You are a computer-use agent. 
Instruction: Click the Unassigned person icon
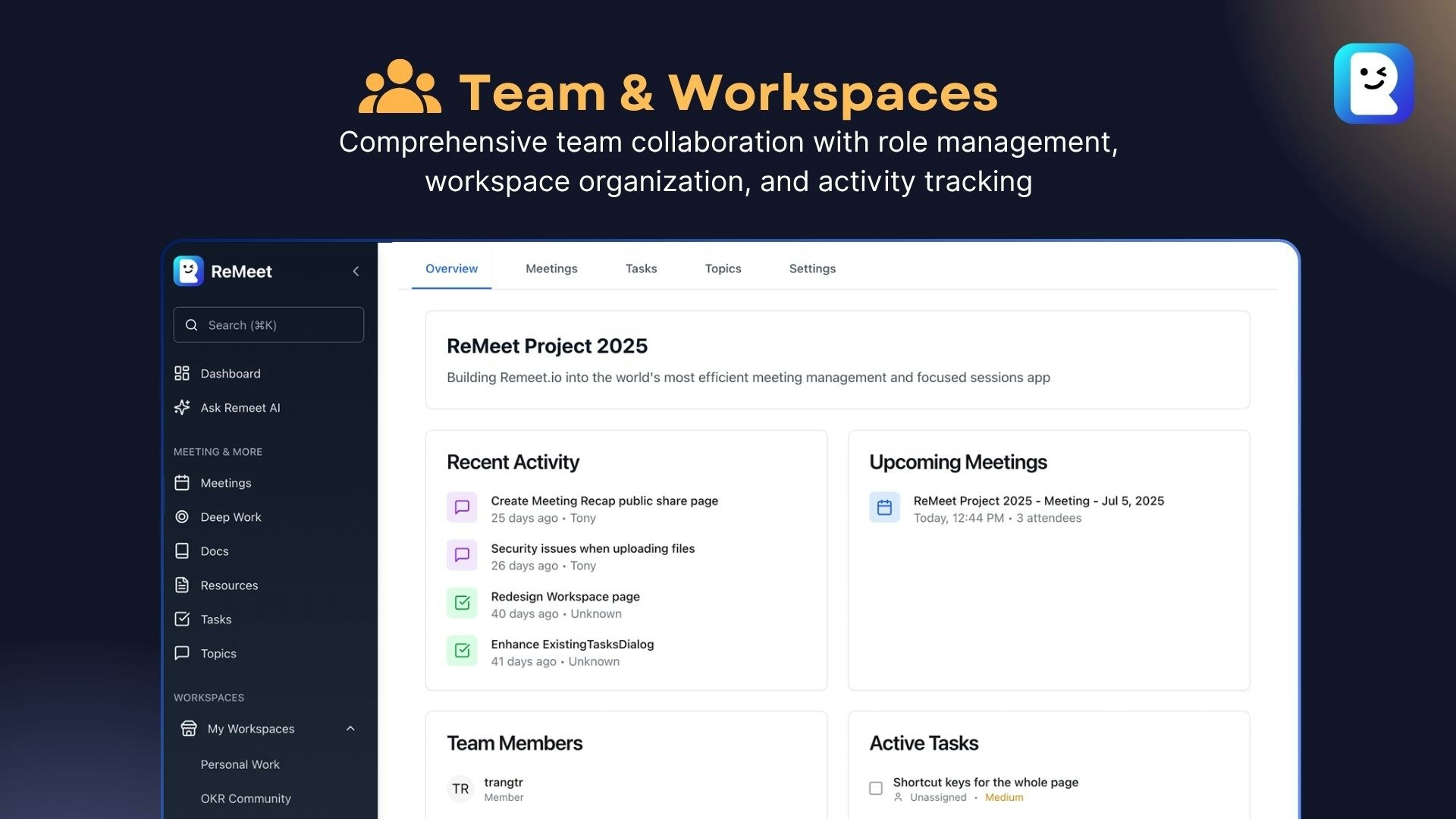click(x=898, y=798)
